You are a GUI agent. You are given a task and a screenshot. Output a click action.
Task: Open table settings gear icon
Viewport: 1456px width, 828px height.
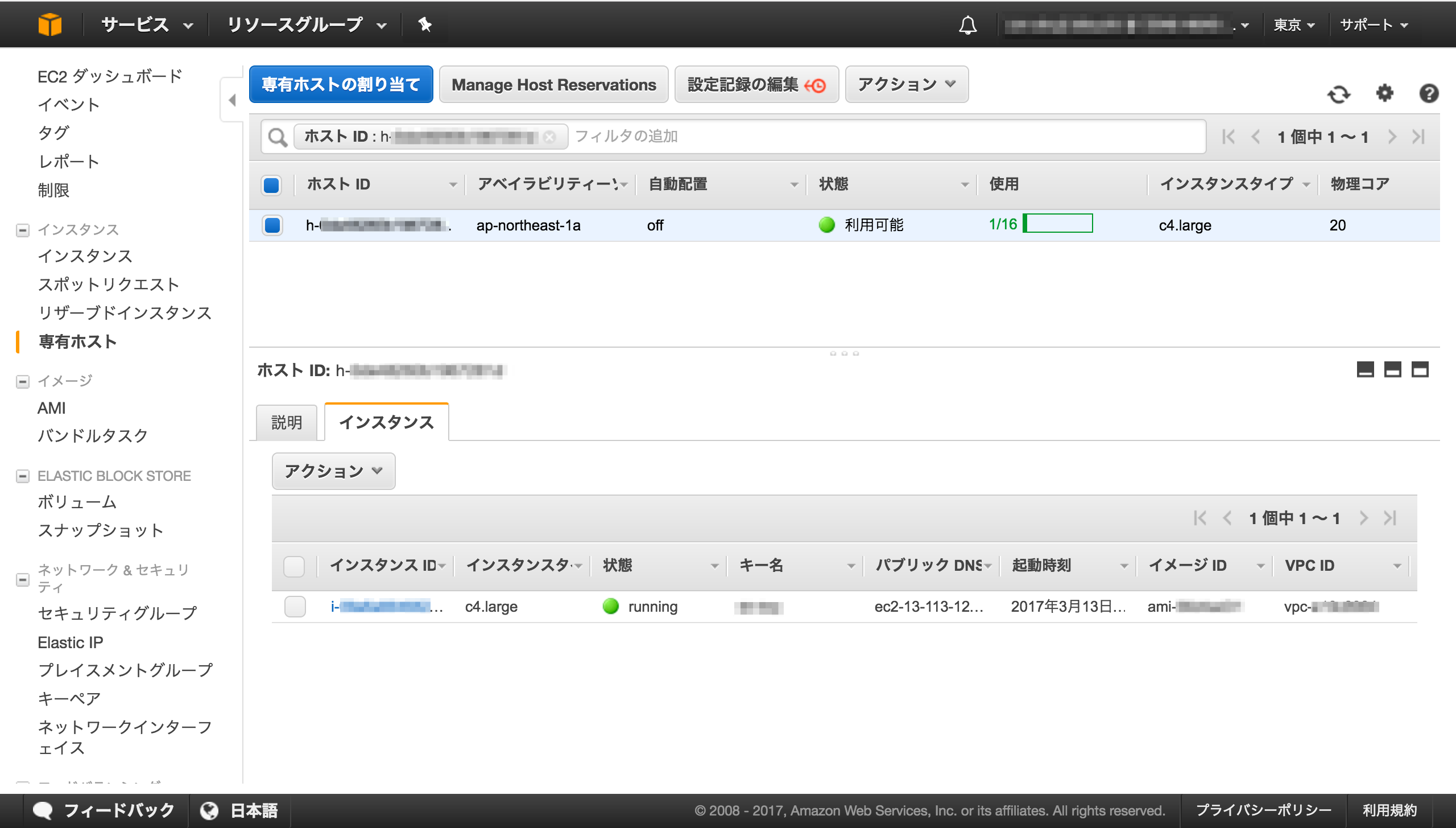(x=1384, y=93)
